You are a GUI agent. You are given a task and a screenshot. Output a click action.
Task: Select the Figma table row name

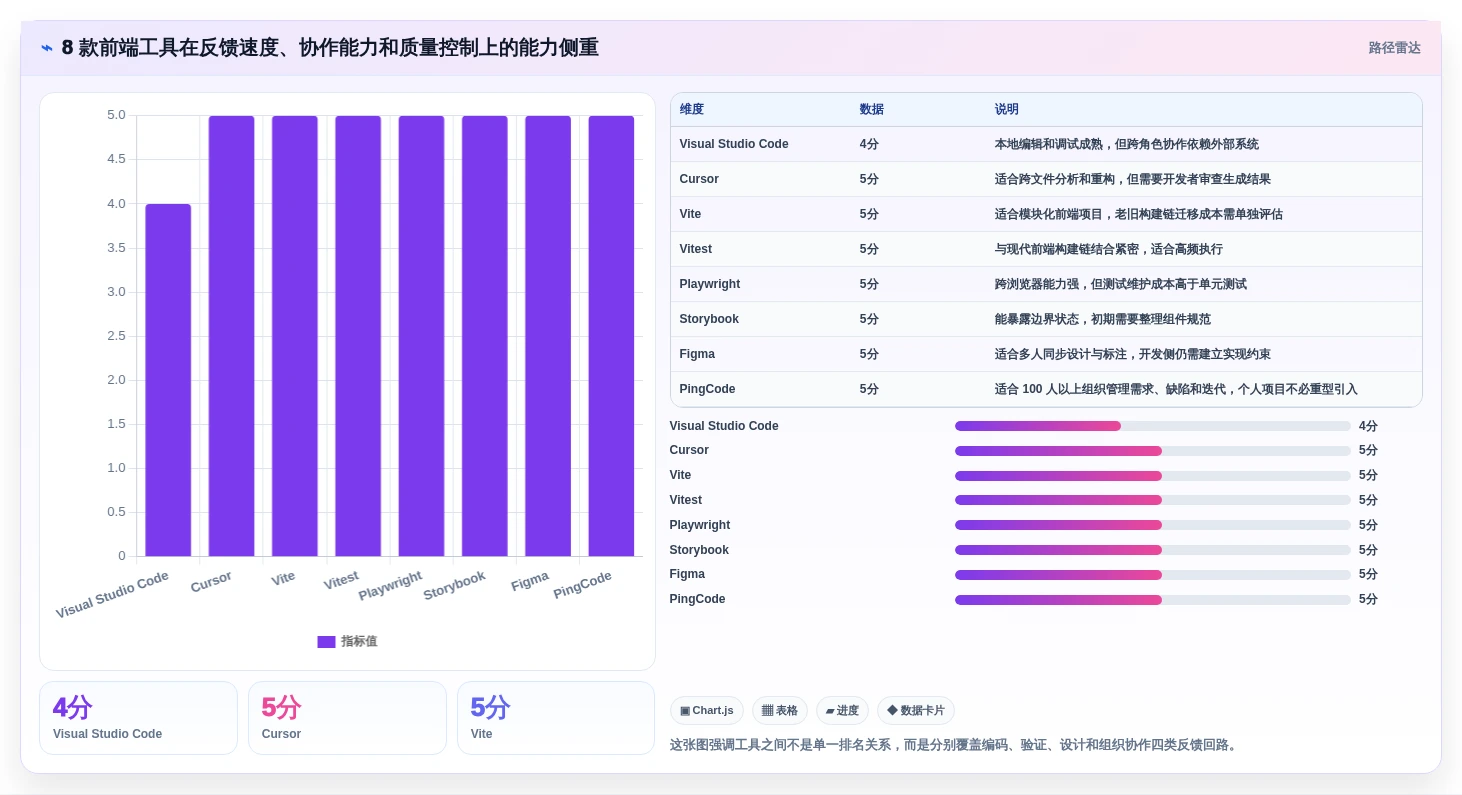pos(697,354)
